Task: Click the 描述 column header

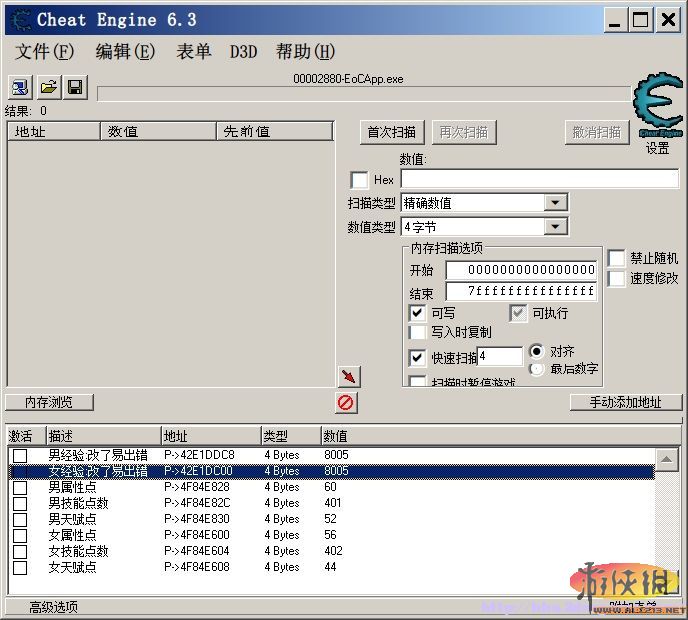Action: [104, 436]
